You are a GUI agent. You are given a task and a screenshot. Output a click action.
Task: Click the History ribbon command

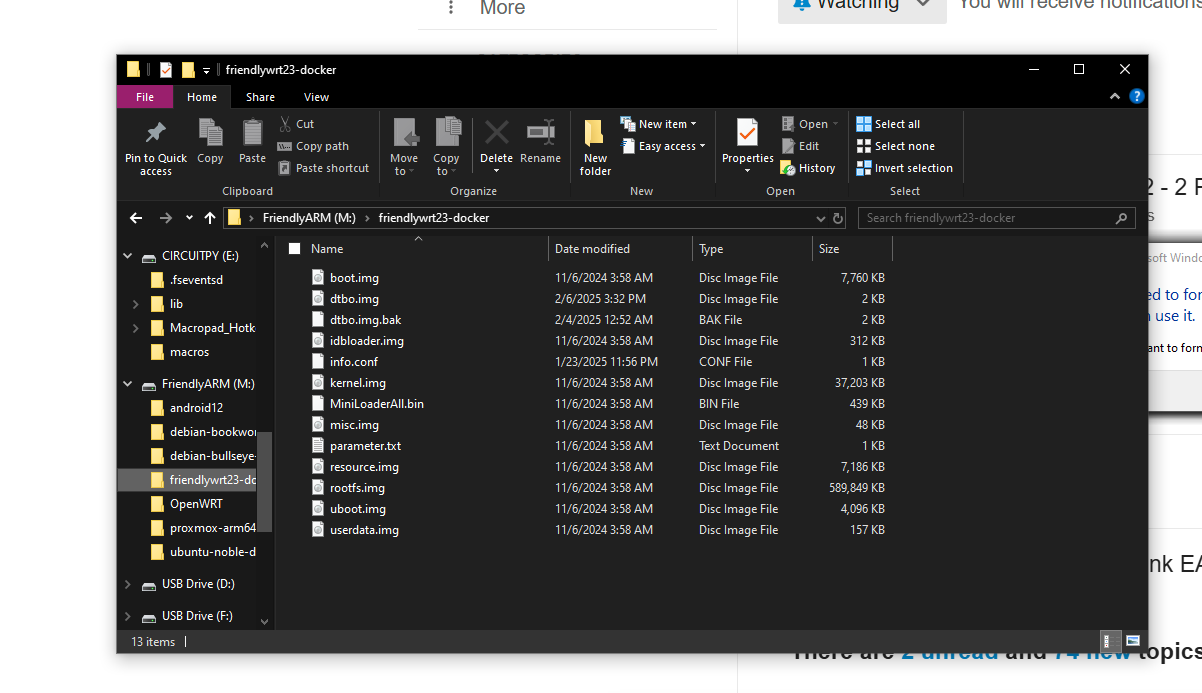coord(808,168)
